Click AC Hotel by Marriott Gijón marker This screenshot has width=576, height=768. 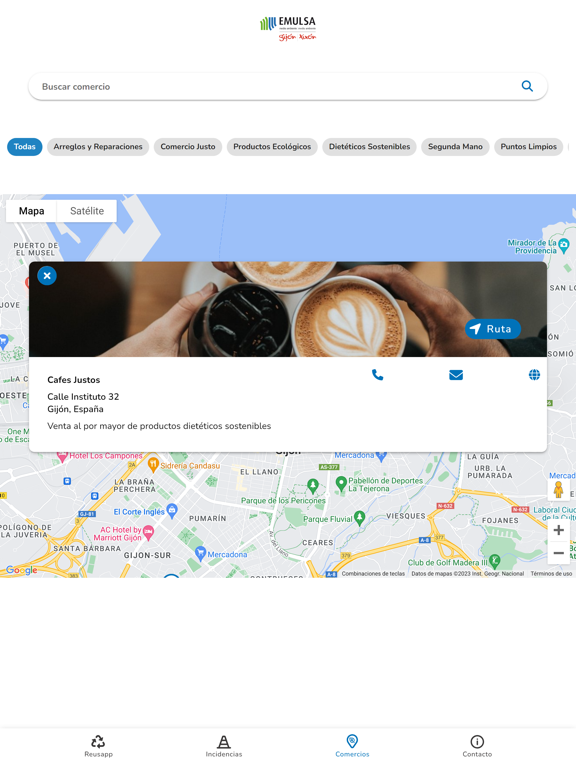[148, 532]
